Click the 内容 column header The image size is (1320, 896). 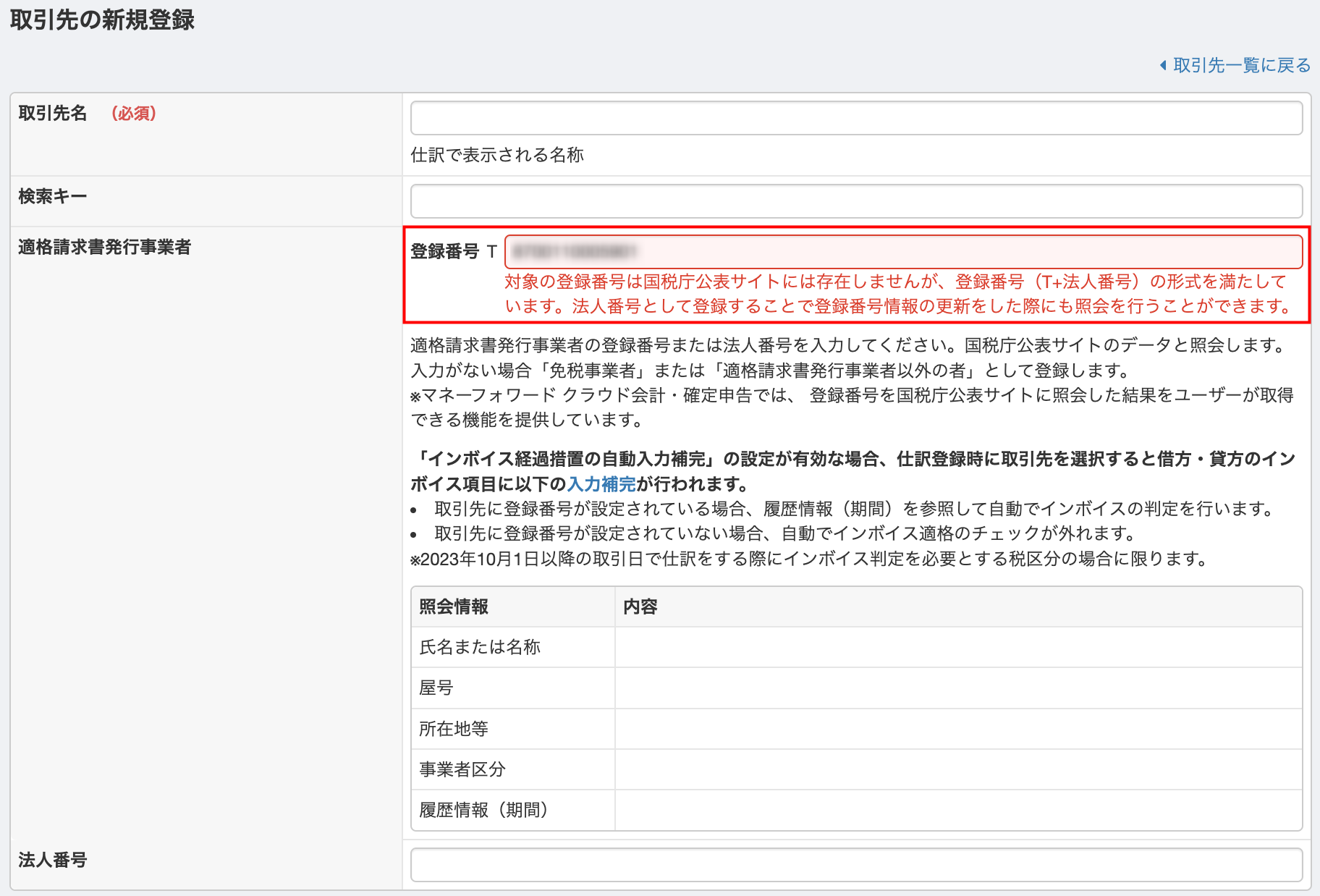click(x=639, y=608)
